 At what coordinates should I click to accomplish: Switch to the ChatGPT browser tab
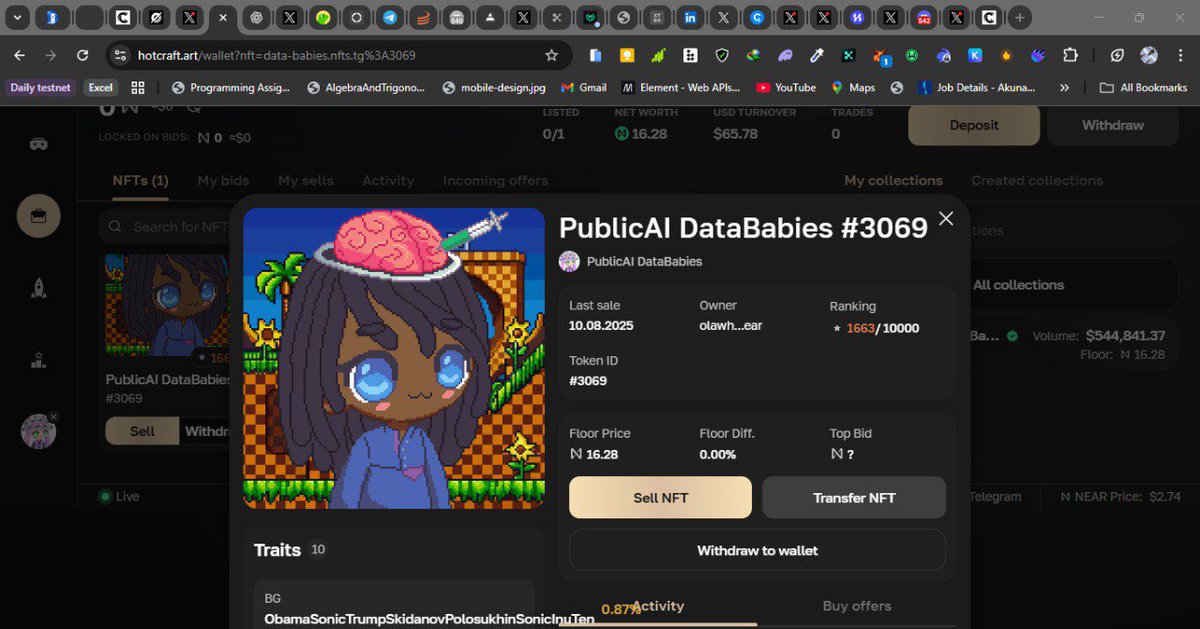[x=256, y=18]
